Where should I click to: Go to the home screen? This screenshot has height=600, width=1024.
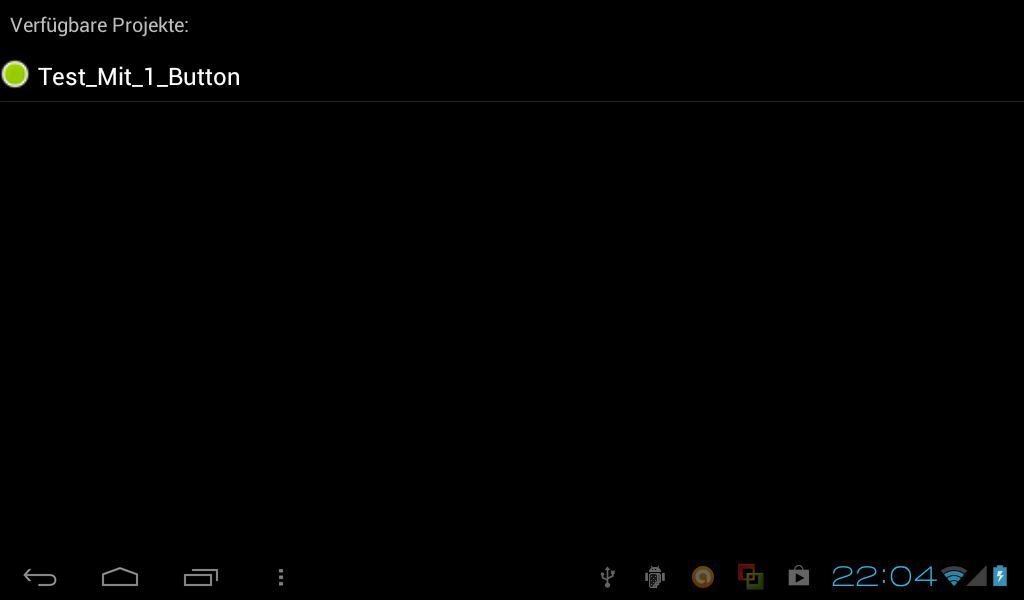click(x=120, y=577)
